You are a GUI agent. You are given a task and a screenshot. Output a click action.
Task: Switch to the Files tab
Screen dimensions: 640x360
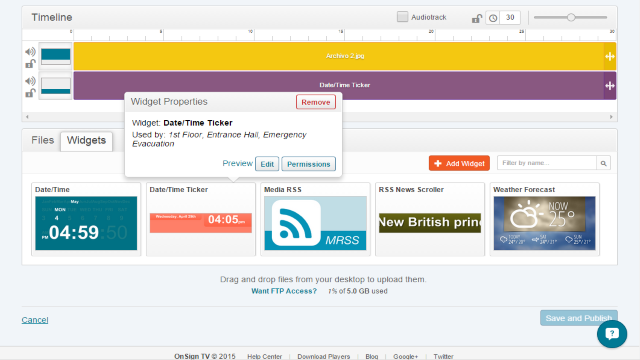point(42,140)
